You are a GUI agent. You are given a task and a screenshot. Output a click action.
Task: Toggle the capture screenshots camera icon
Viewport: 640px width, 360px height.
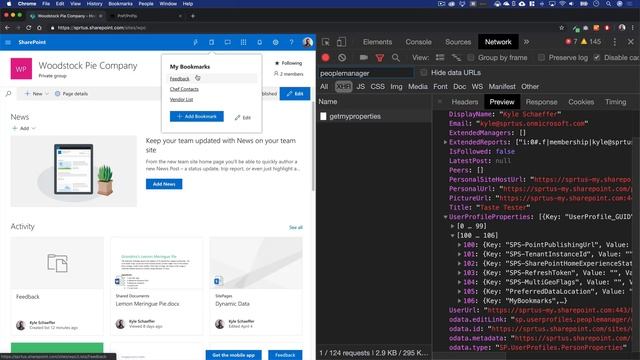363,58
